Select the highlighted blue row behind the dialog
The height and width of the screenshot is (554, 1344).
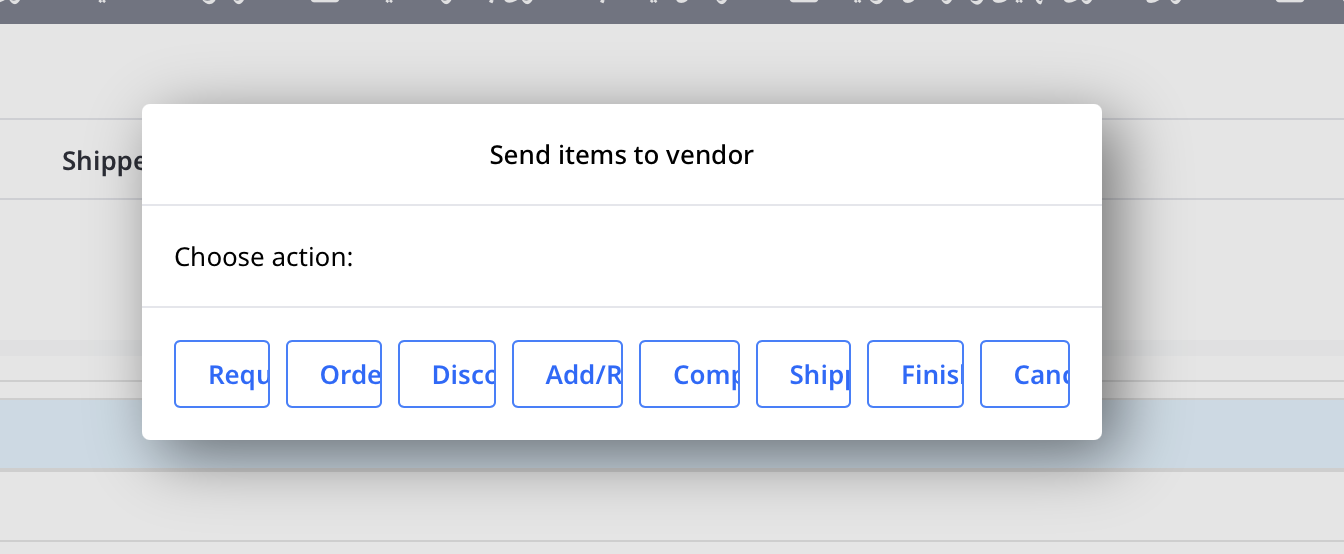70,434
